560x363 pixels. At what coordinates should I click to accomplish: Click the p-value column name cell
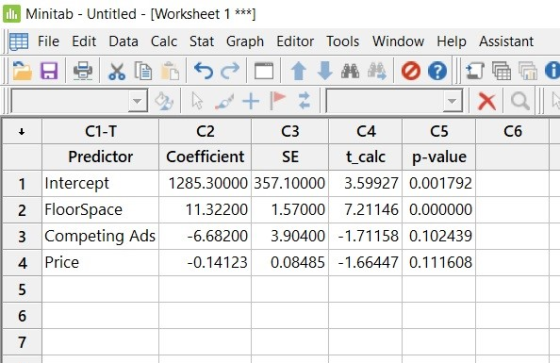pyautogui.click(x=439, y=157)
